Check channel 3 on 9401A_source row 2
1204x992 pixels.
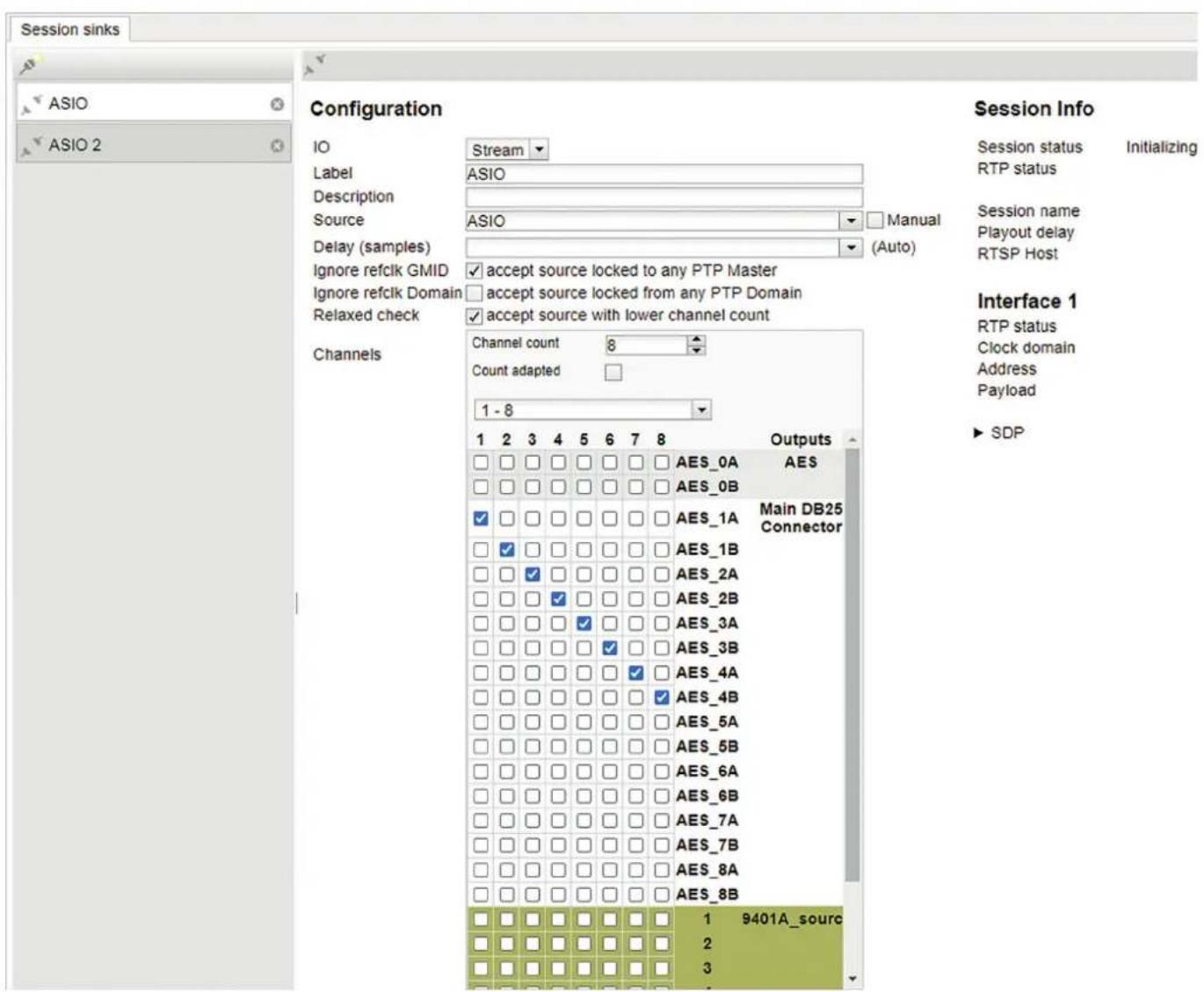tap(533, 944)
